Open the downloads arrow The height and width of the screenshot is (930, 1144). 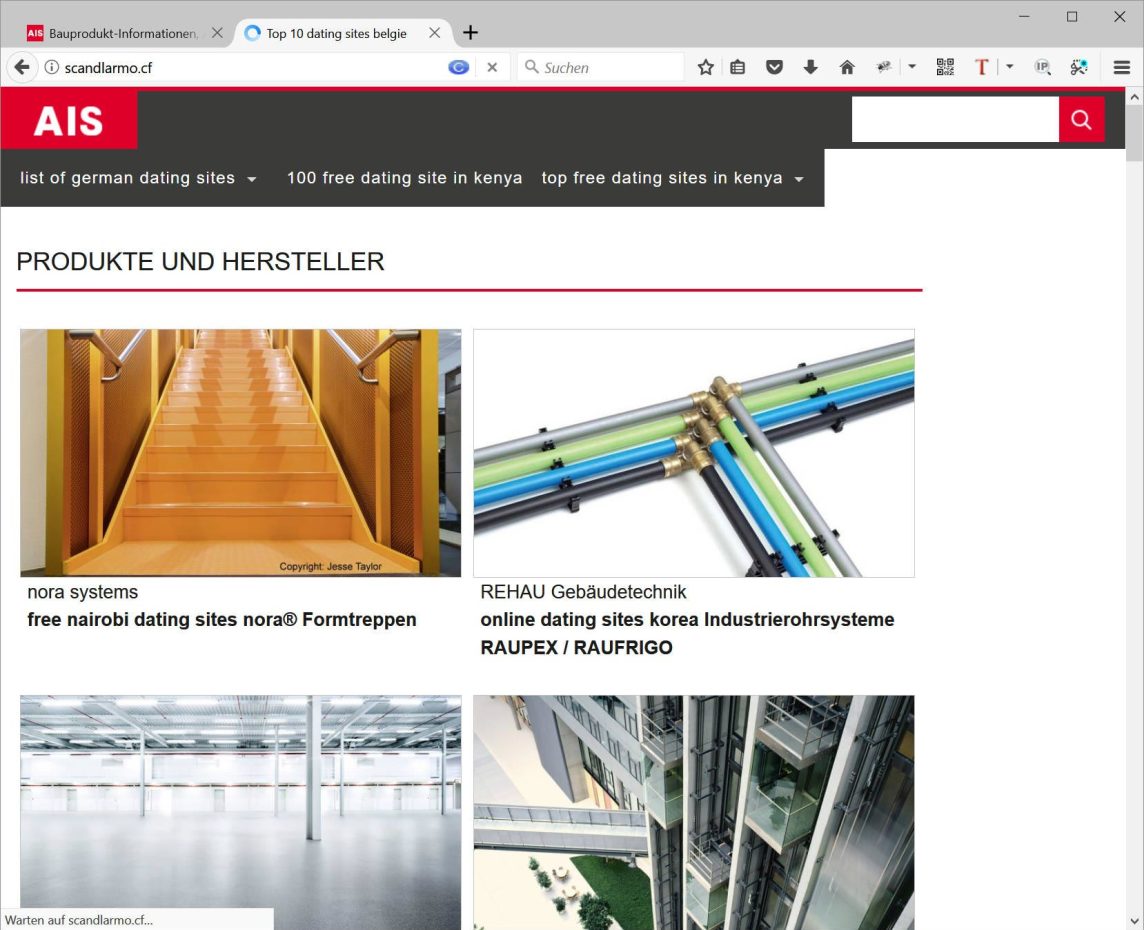811,67
